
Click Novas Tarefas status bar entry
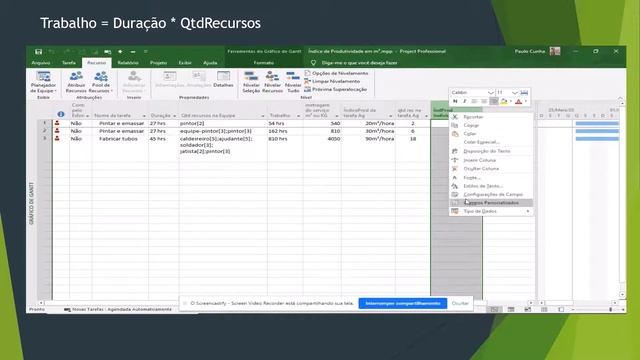(118, 309)
